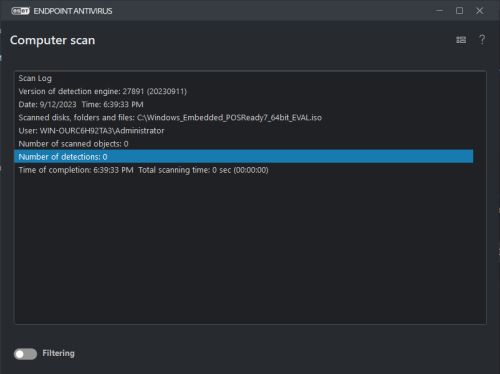Viewport: 500px width, 374px height.
Task: Select the Date and Time log row
Action: click(x=244, y=104)
